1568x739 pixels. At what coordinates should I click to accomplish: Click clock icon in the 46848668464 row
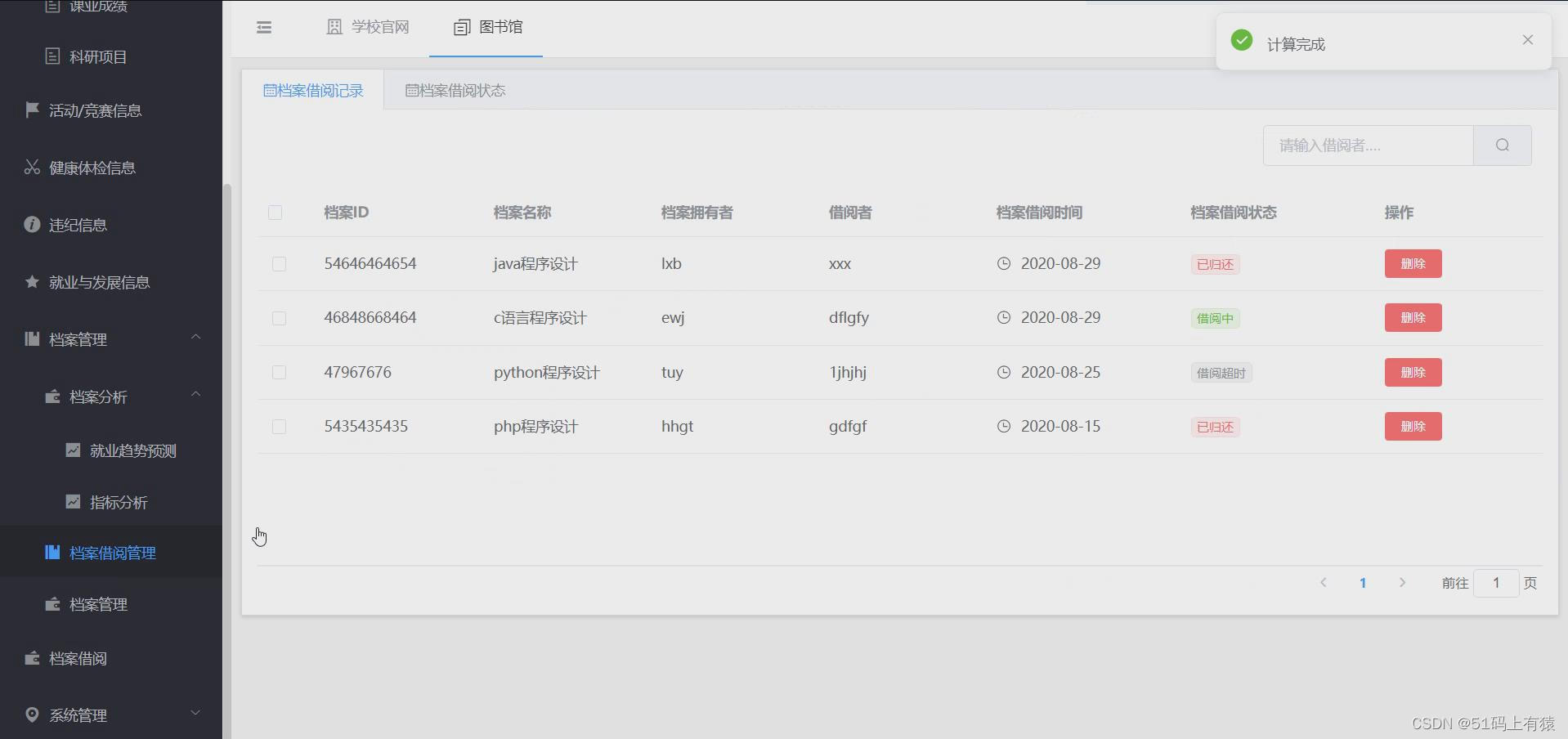[1004, 317]
